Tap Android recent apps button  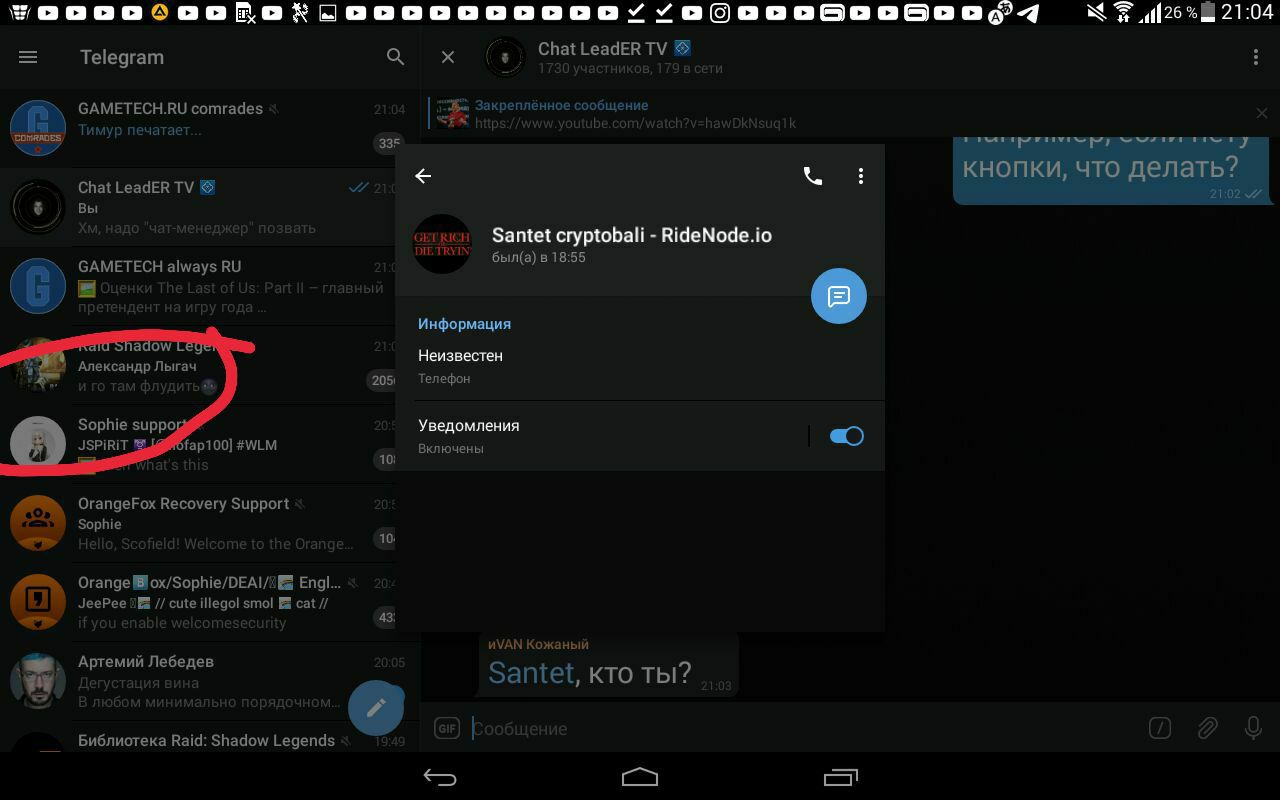click(x=841, y=777)
